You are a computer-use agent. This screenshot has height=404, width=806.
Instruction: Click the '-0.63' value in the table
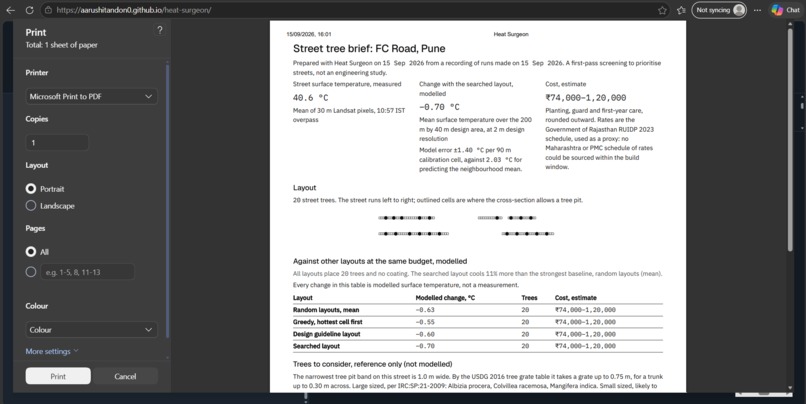425,310
